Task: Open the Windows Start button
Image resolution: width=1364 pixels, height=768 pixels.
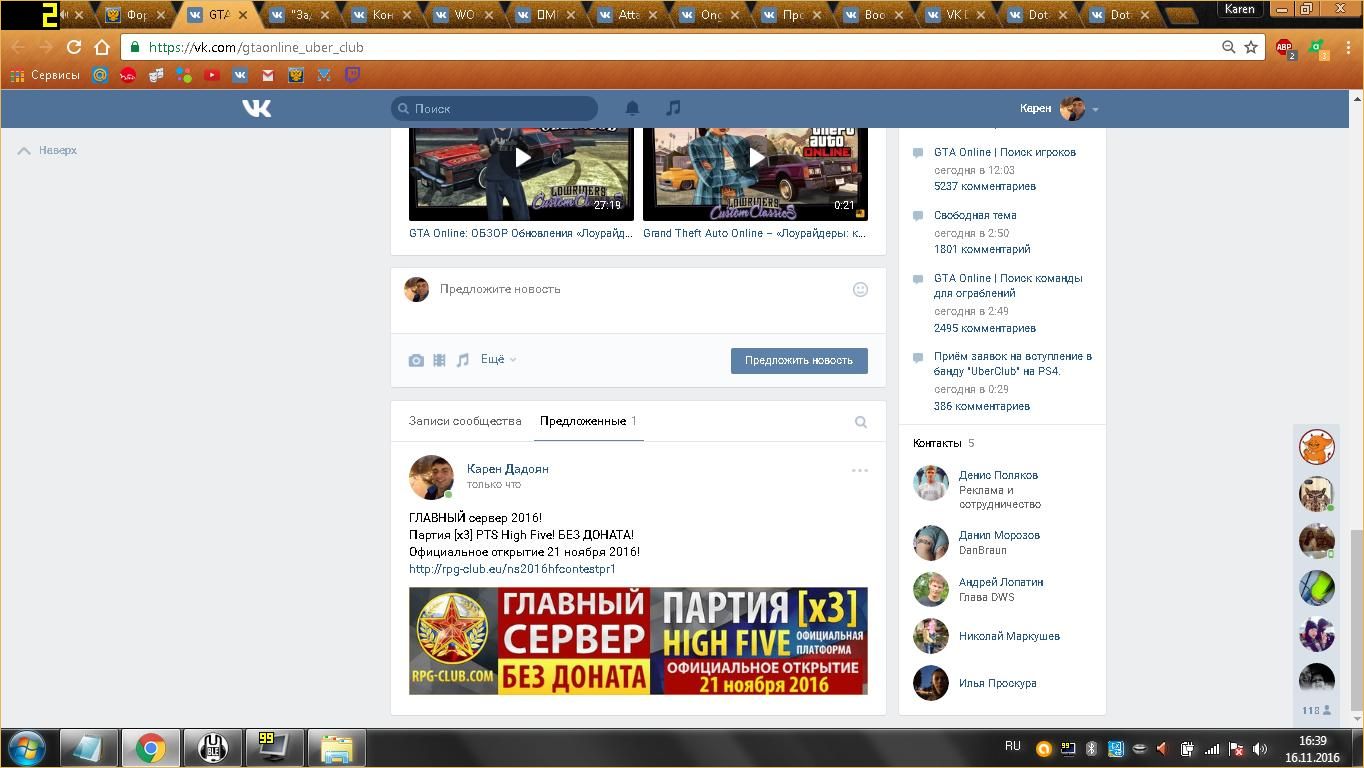Action: pos(26,748)
